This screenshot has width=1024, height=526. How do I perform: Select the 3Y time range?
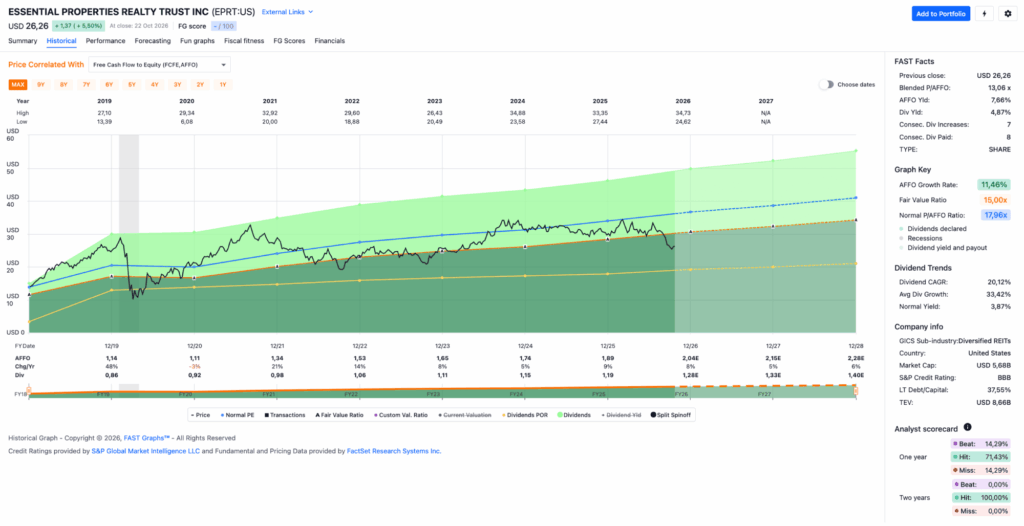178,84
